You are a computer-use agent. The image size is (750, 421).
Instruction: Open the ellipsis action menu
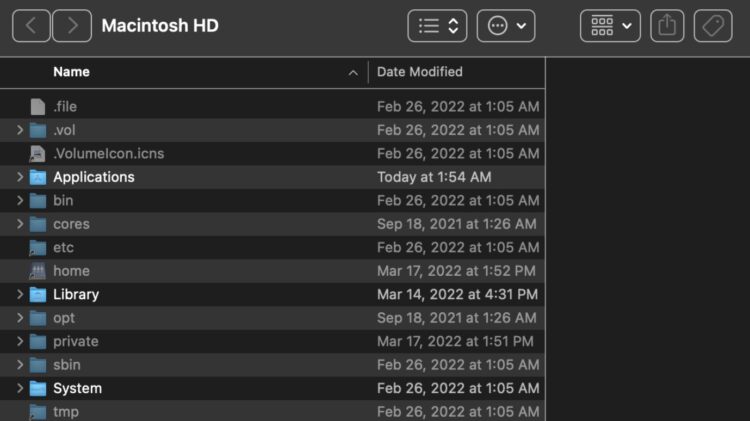[505, 26]
